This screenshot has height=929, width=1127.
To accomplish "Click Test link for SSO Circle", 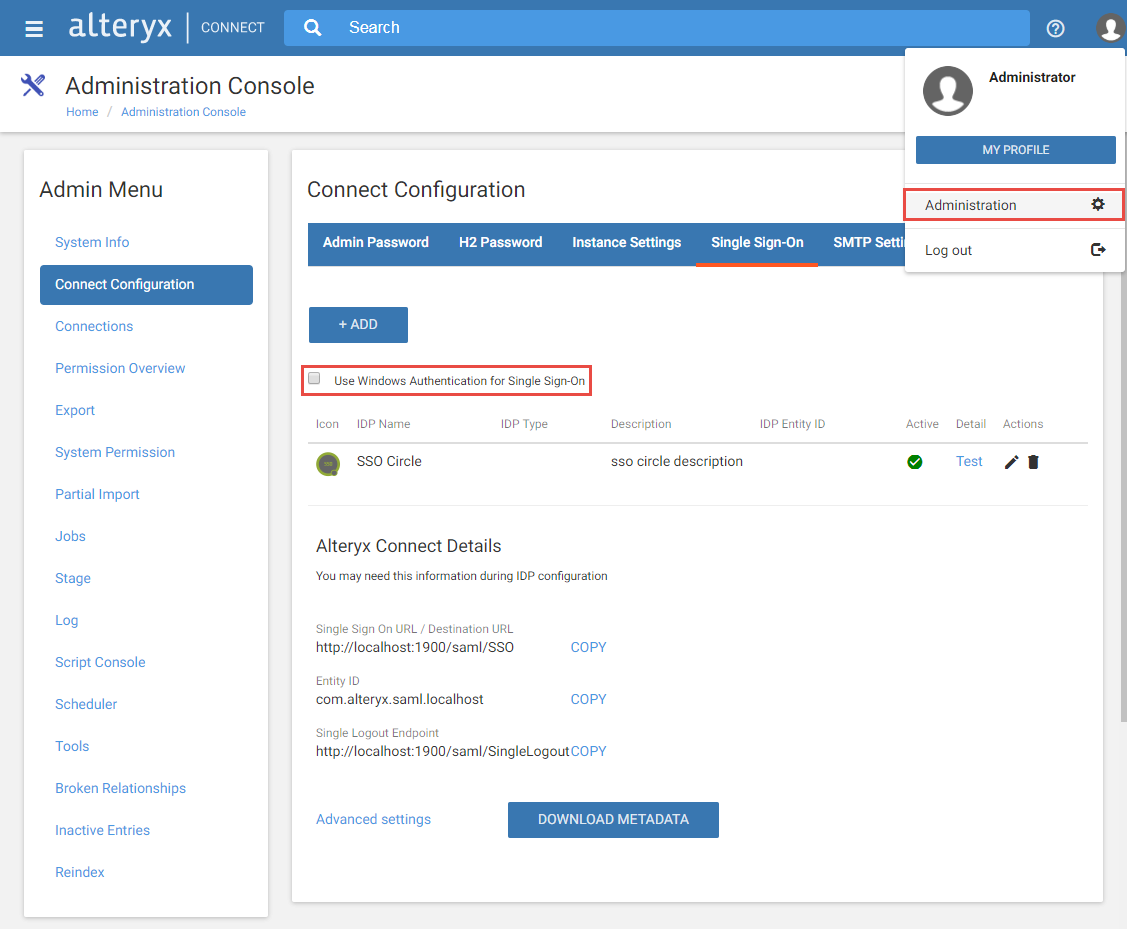I will (969, 461).
